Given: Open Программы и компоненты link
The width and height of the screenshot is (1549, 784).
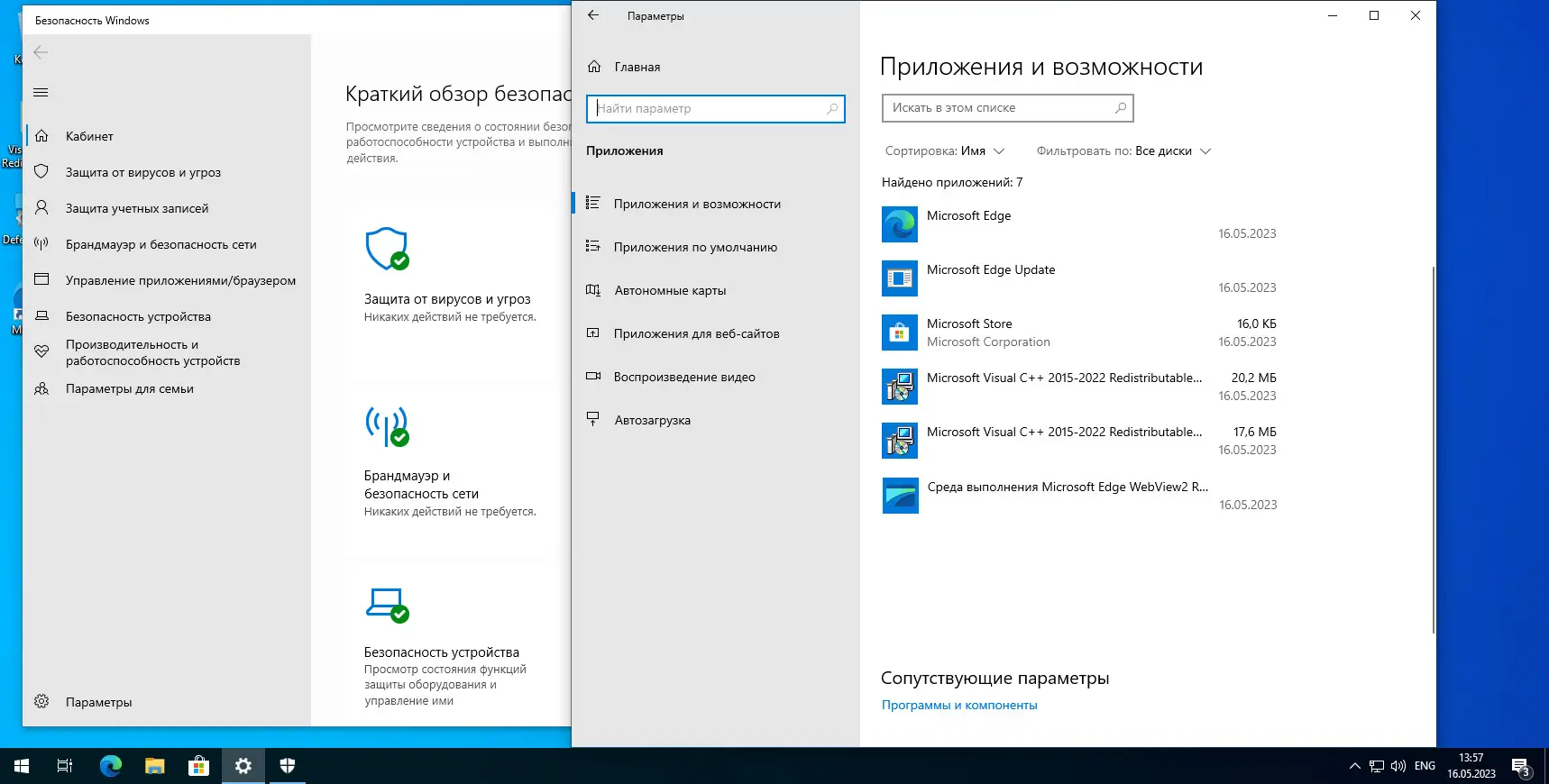Looking at the screenshot, I should [x=959, y=706].
